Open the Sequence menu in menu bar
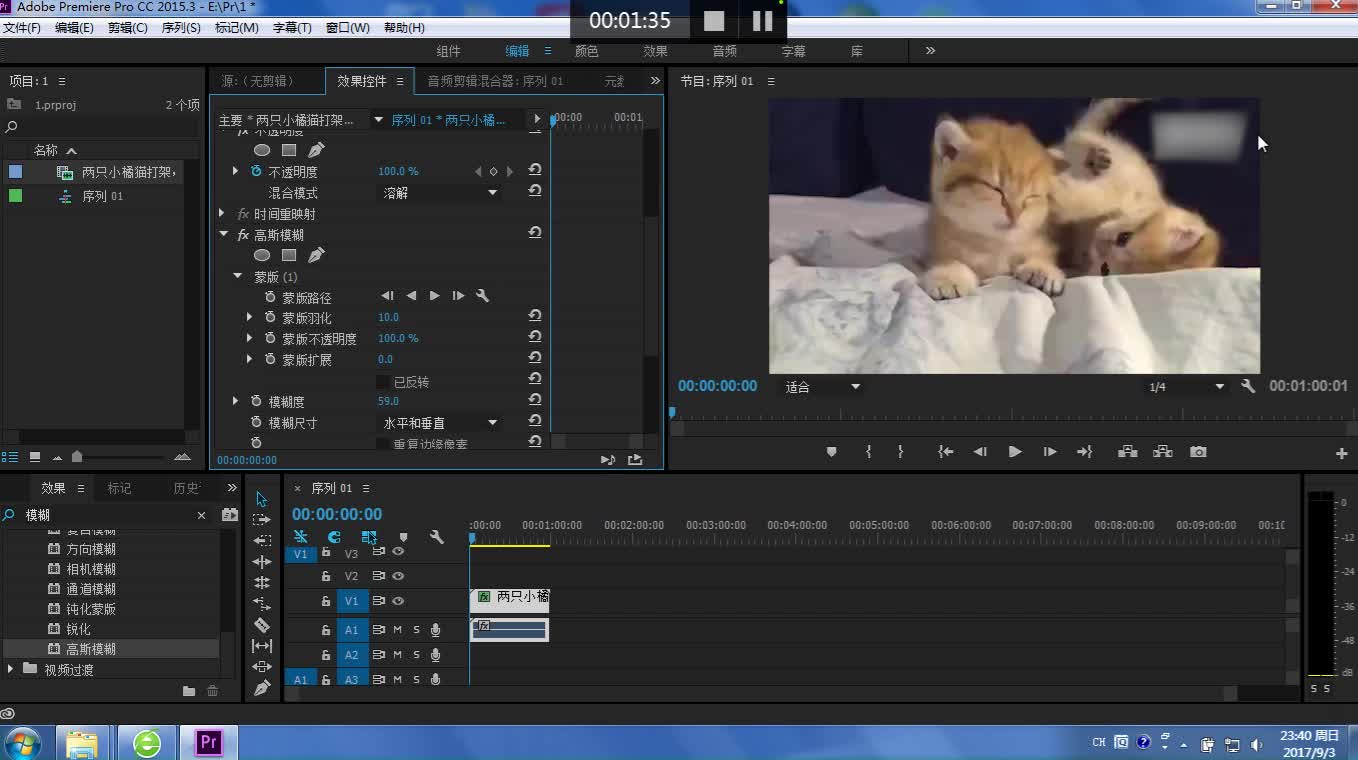 pos(181,28)
